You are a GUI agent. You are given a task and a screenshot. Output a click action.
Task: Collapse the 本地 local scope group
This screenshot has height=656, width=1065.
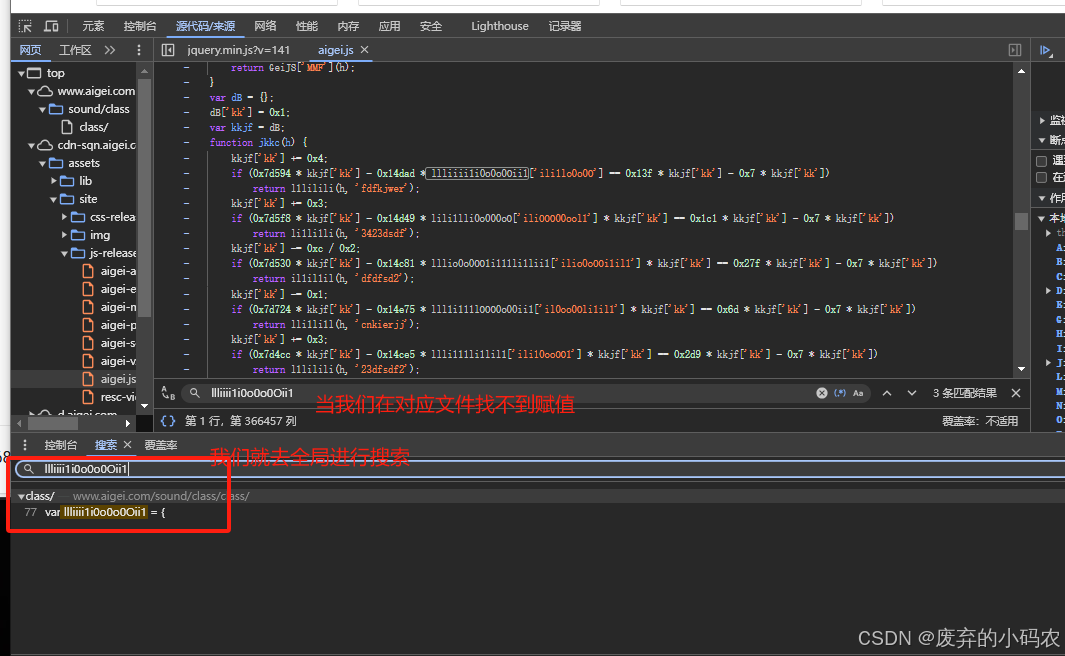[x=1043, y=218]
